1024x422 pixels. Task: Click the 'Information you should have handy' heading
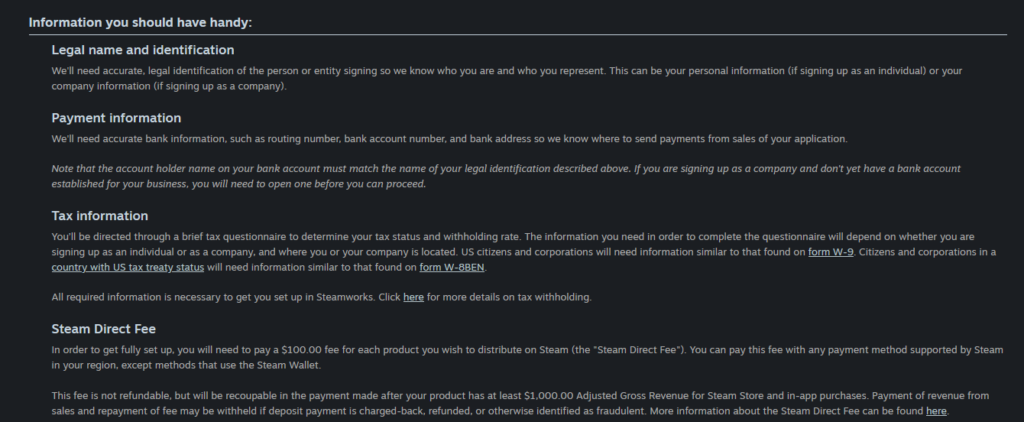tap(140, 23)
